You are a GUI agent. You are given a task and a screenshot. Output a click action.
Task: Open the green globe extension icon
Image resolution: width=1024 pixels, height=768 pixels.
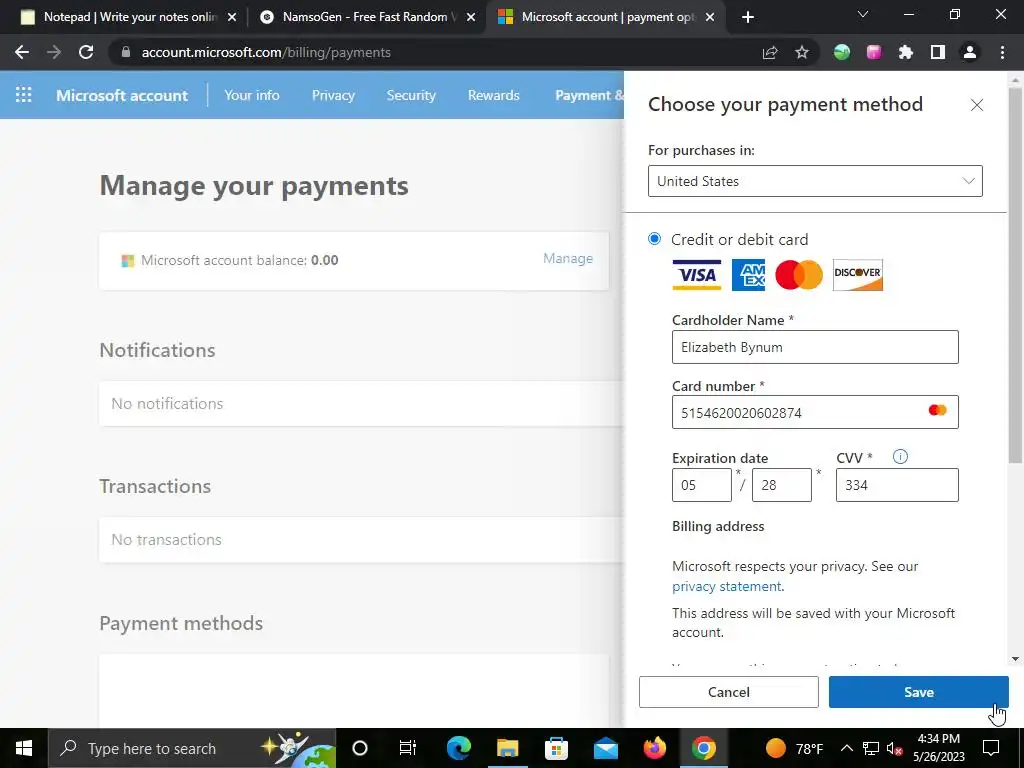click(842, 52)
